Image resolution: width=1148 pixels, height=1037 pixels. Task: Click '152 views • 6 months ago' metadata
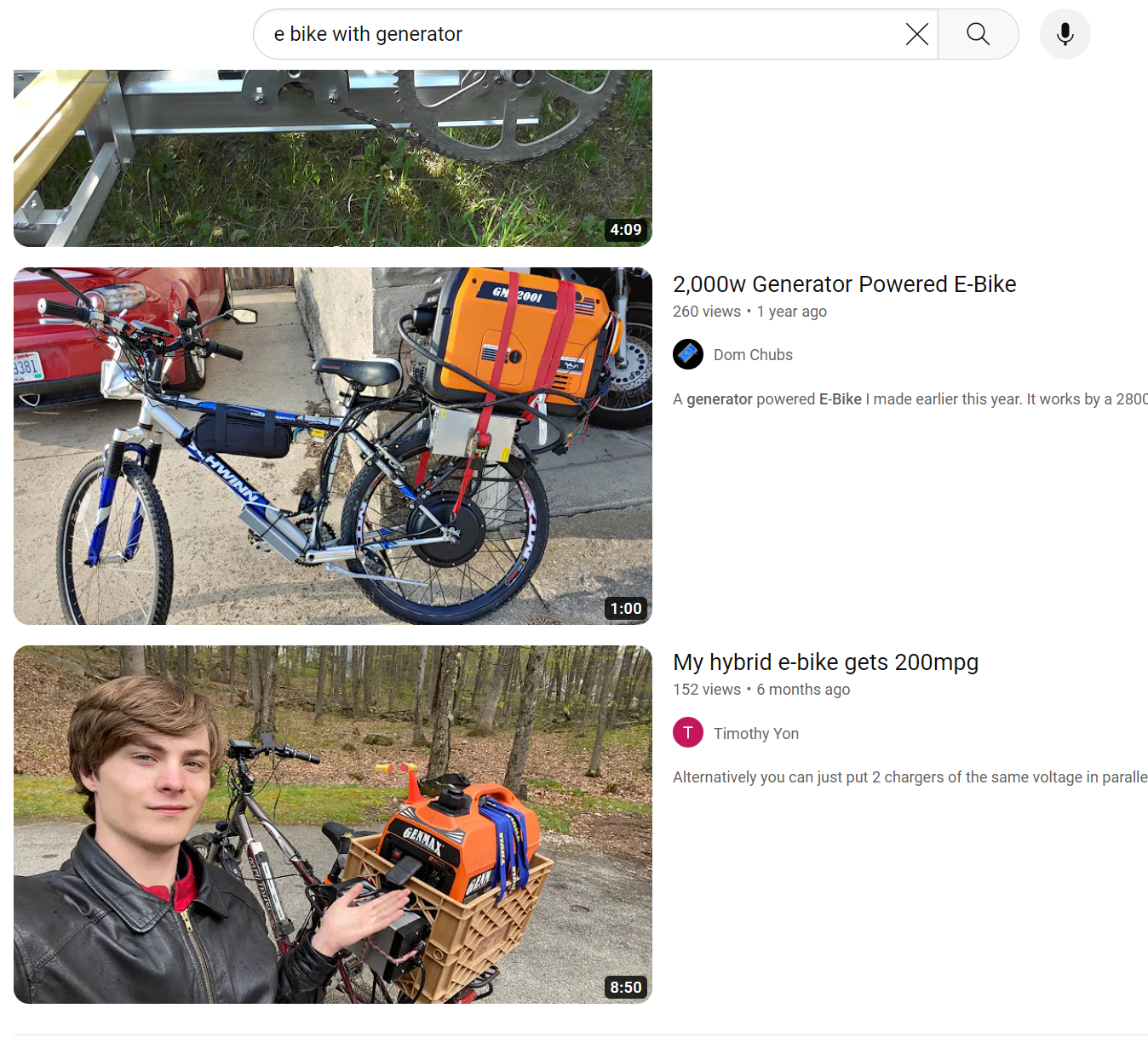[x=761, y=690]
